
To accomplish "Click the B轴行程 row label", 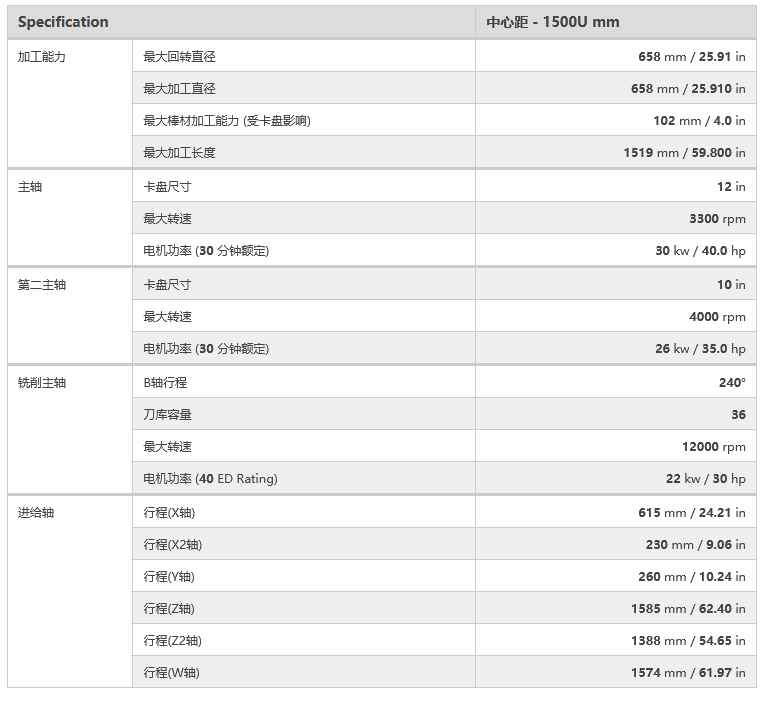I will click(165, 383).
